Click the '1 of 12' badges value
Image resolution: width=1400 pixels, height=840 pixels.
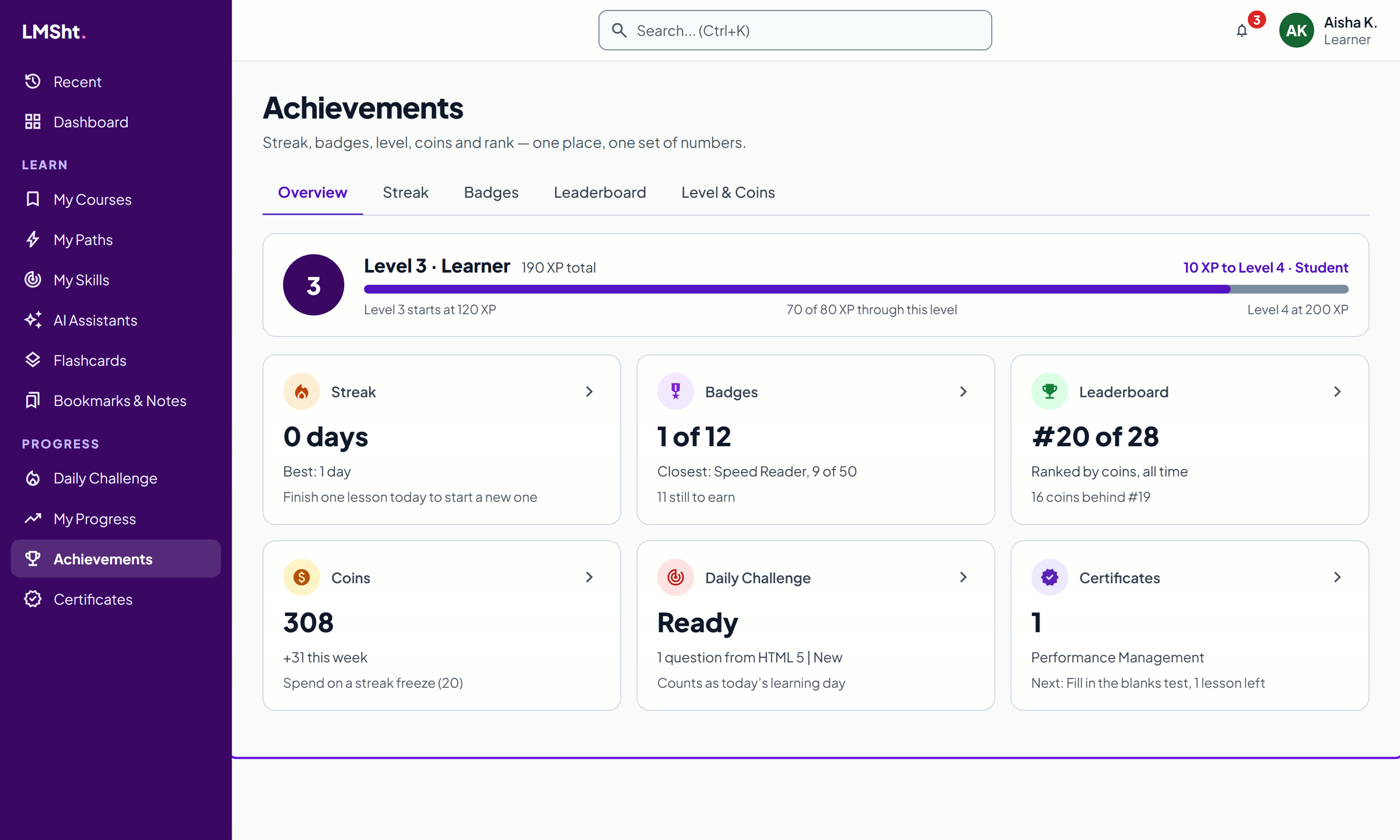click(x=694, y=437)
